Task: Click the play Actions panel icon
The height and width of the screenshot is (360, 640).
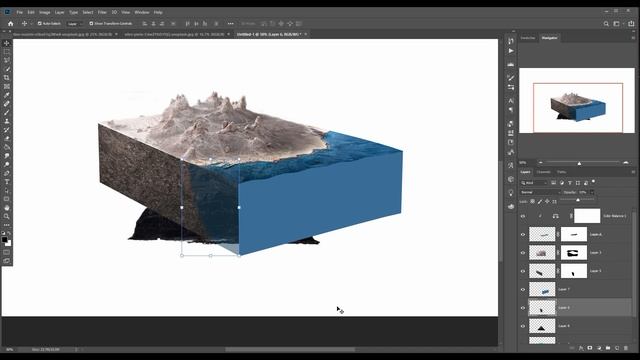Action: pyautogui.click(x=511, y=51)
